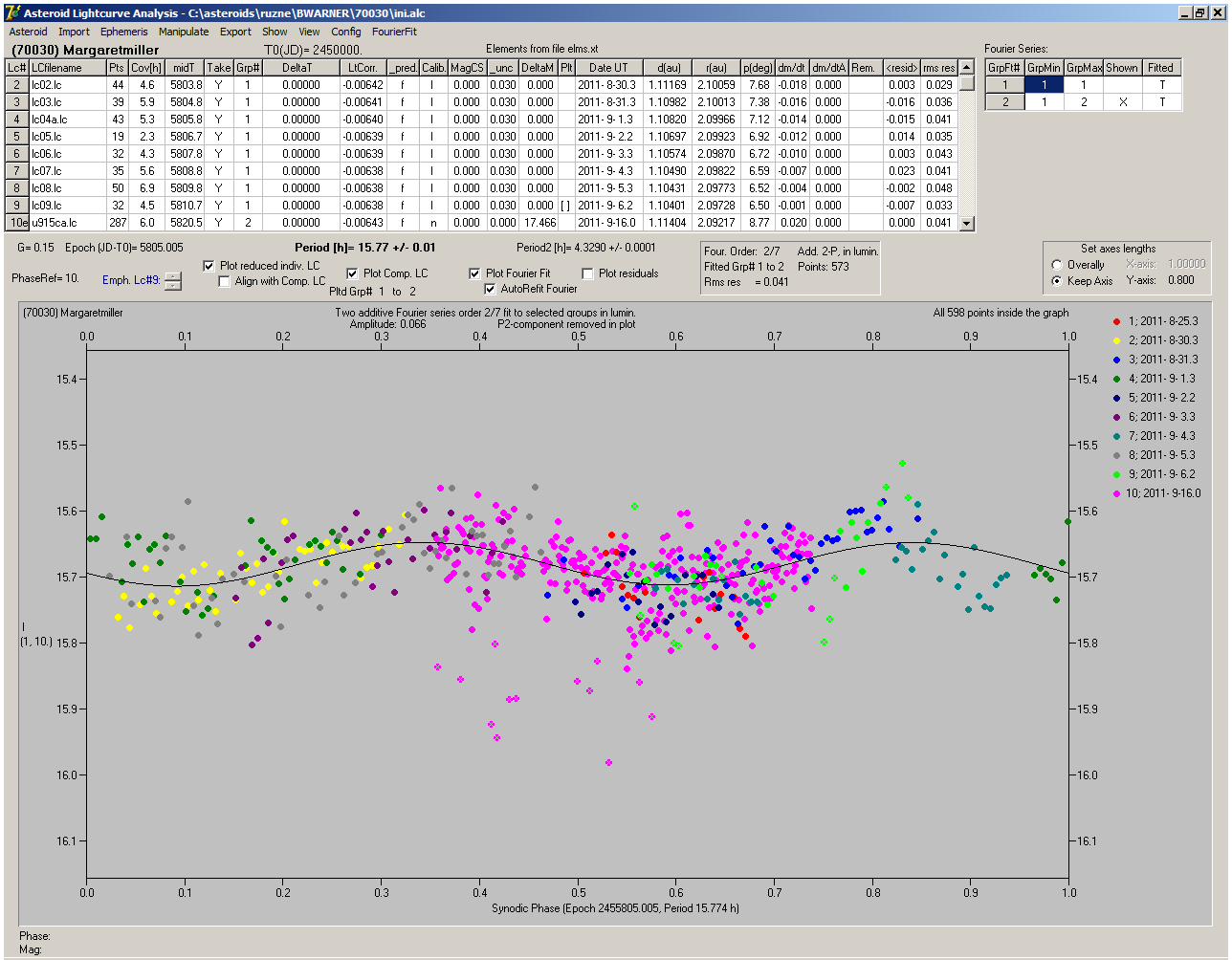The height and width of the screenshot is (960, 1232).
Task: Click blue legend marker for 2011- 8-31.3
Action: tap(1117, 360)
